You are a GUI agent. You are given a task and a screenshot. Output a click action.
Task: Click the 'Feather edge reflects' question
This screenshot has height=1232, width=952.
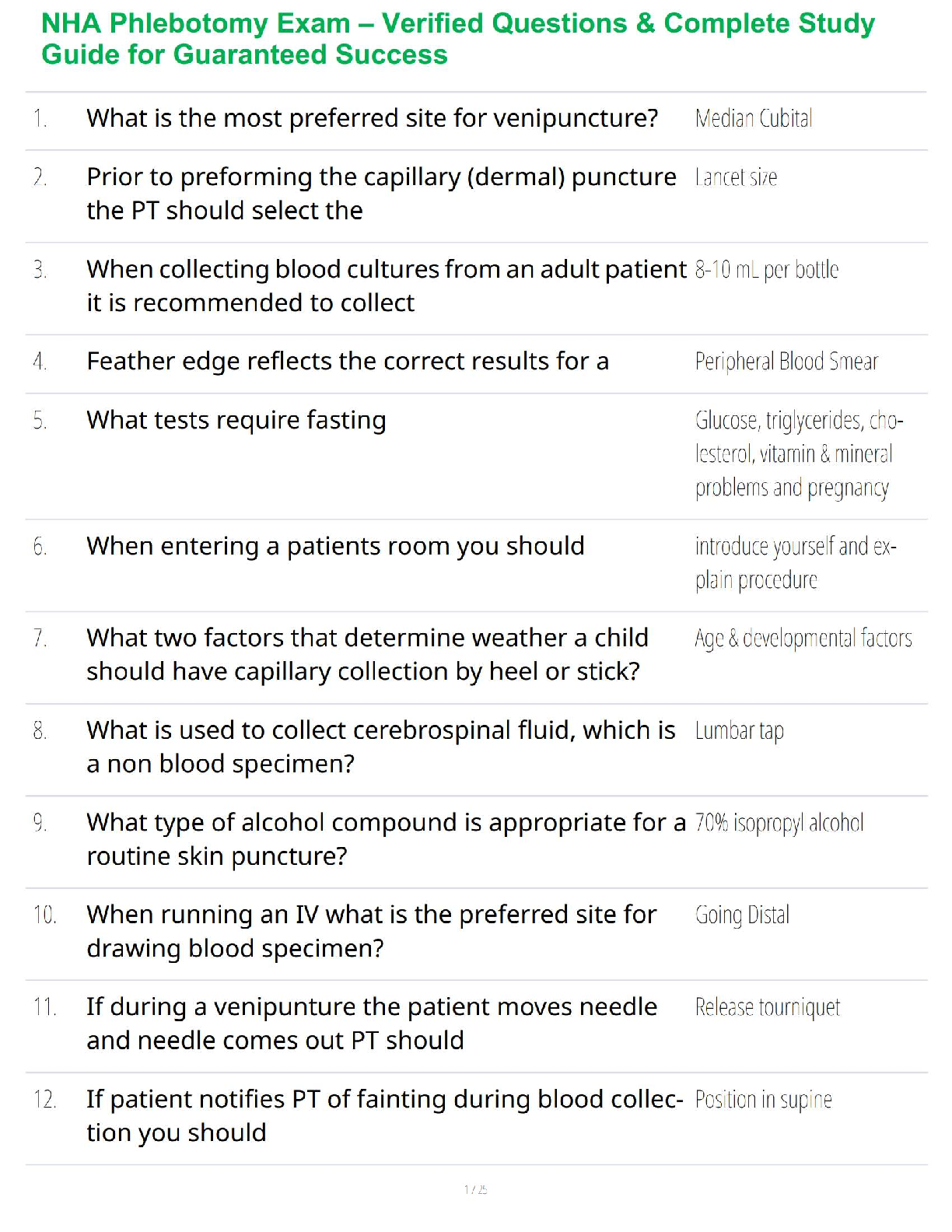click(x=347, y=362)
